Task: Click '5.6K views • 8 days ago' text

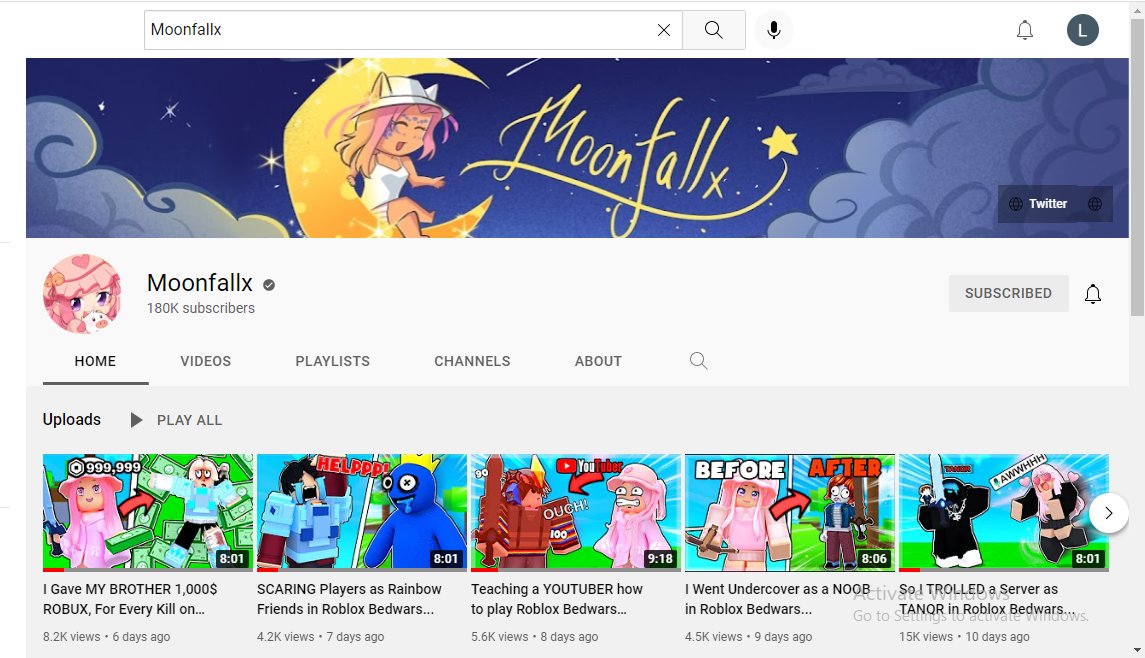Action: pyautogui.click(x=535, y=637)
